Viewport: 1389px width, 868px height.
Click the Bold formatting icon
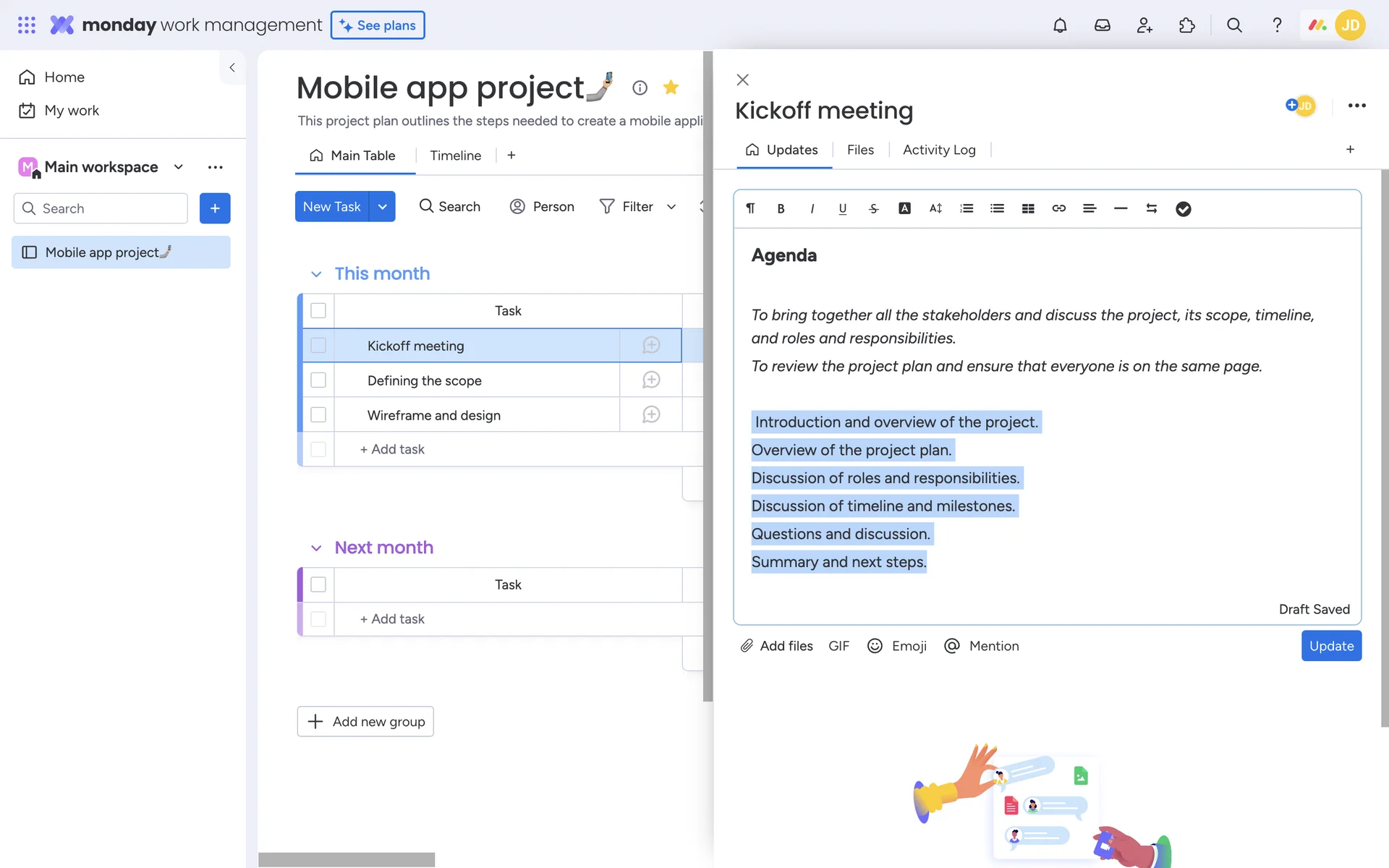click(781, 209)
